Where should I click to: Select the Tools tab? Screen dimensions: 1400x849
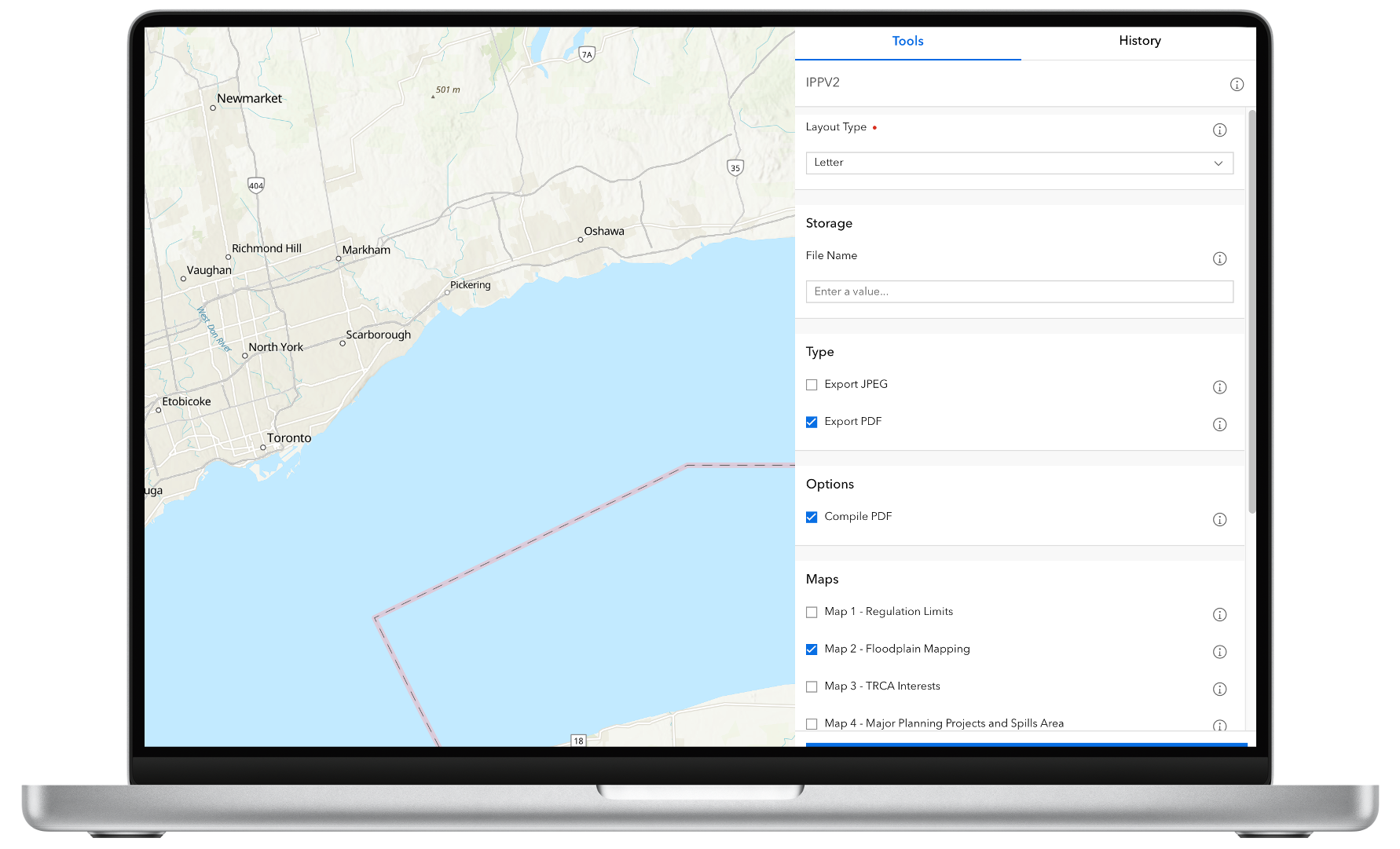tap(907, 41)
